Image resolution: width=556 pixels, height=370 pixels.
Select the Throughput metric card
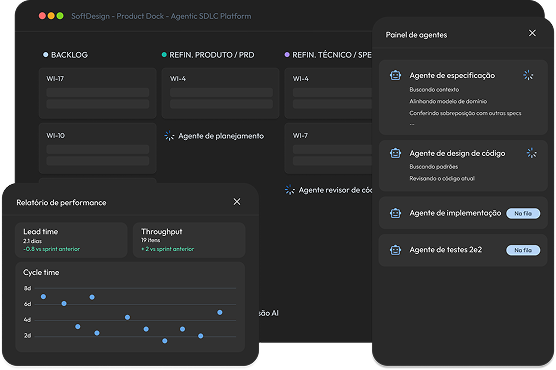pyautogui.click(x=189, y=240)
